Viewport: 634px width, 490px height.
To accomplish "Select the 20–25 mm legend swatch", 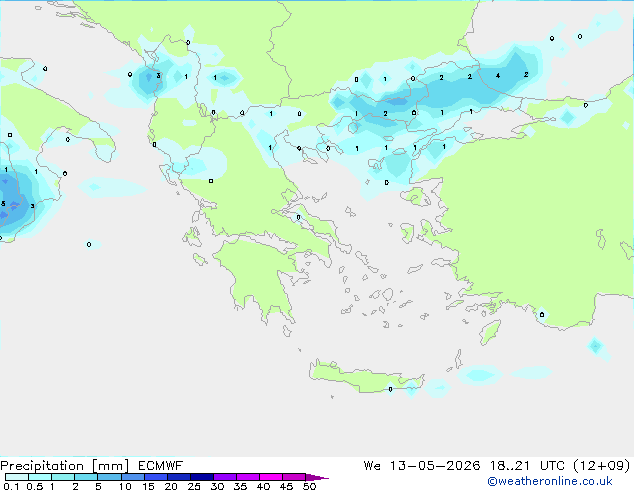I will coord(179,477).
